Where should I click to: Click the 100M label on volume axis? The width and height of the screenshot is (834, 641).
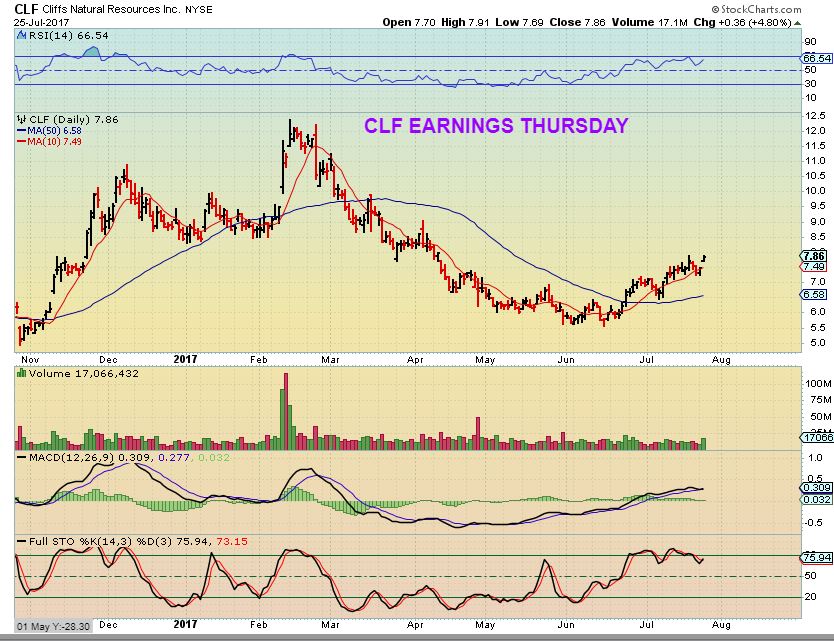click(x=819, y=384)
